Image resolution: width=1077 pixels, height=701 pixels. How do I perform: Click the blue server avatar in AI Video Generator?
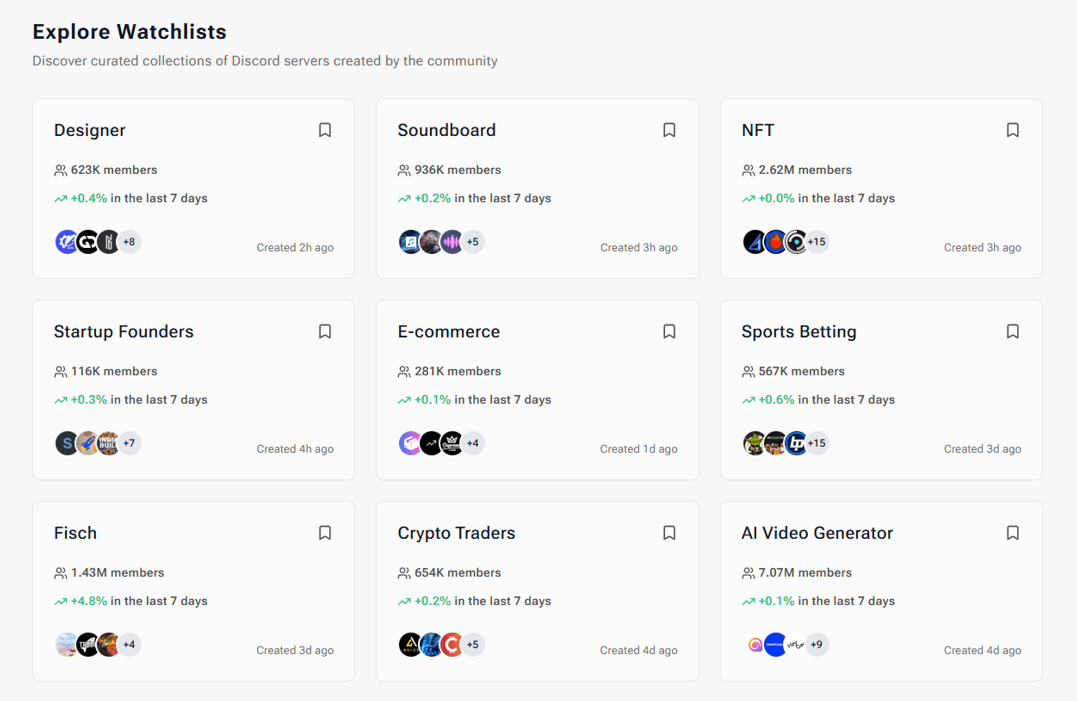click(x=775, y=644)
